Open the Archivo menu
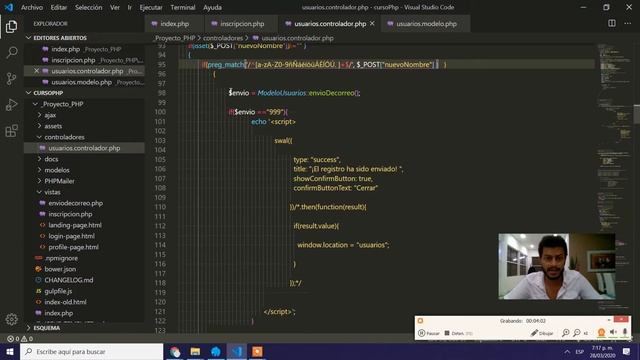 [x=32, y=7]
